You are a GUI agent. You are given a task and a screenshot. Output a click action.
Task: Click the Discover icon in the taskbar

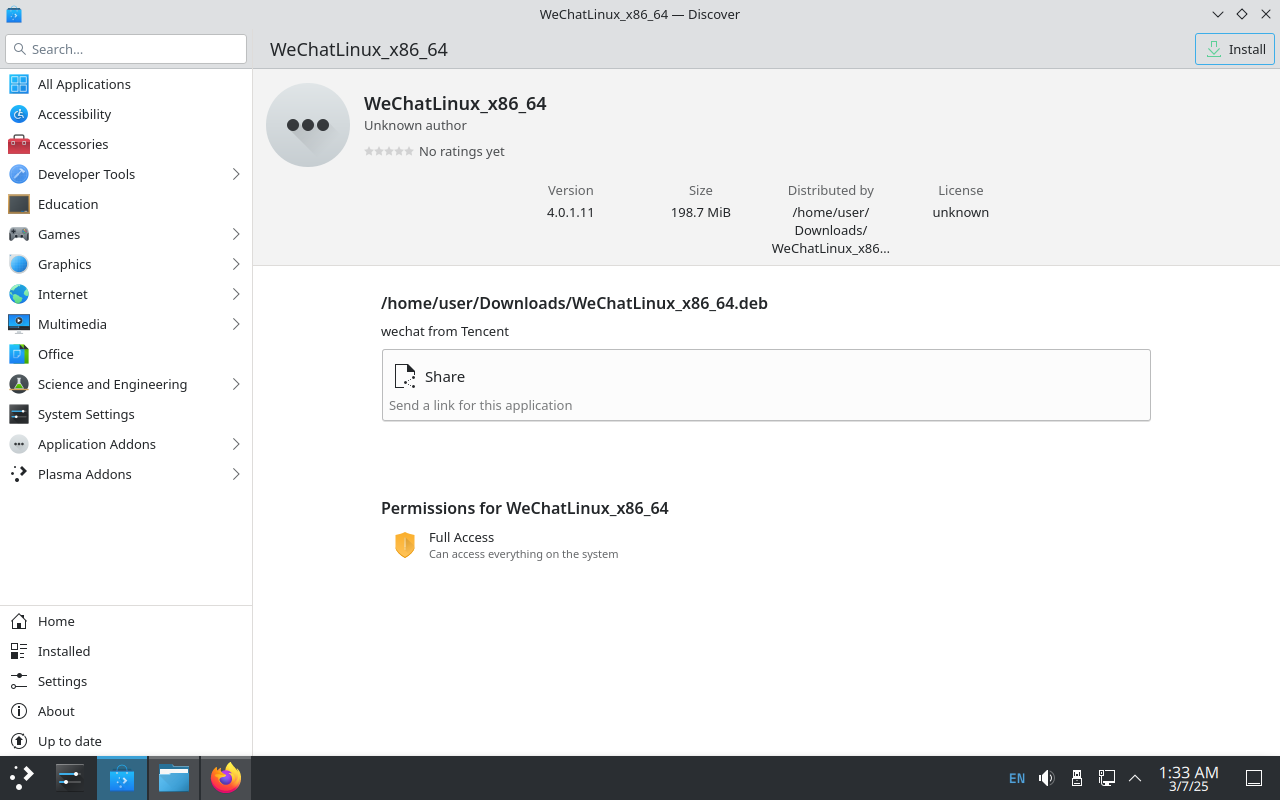[122, 777]
